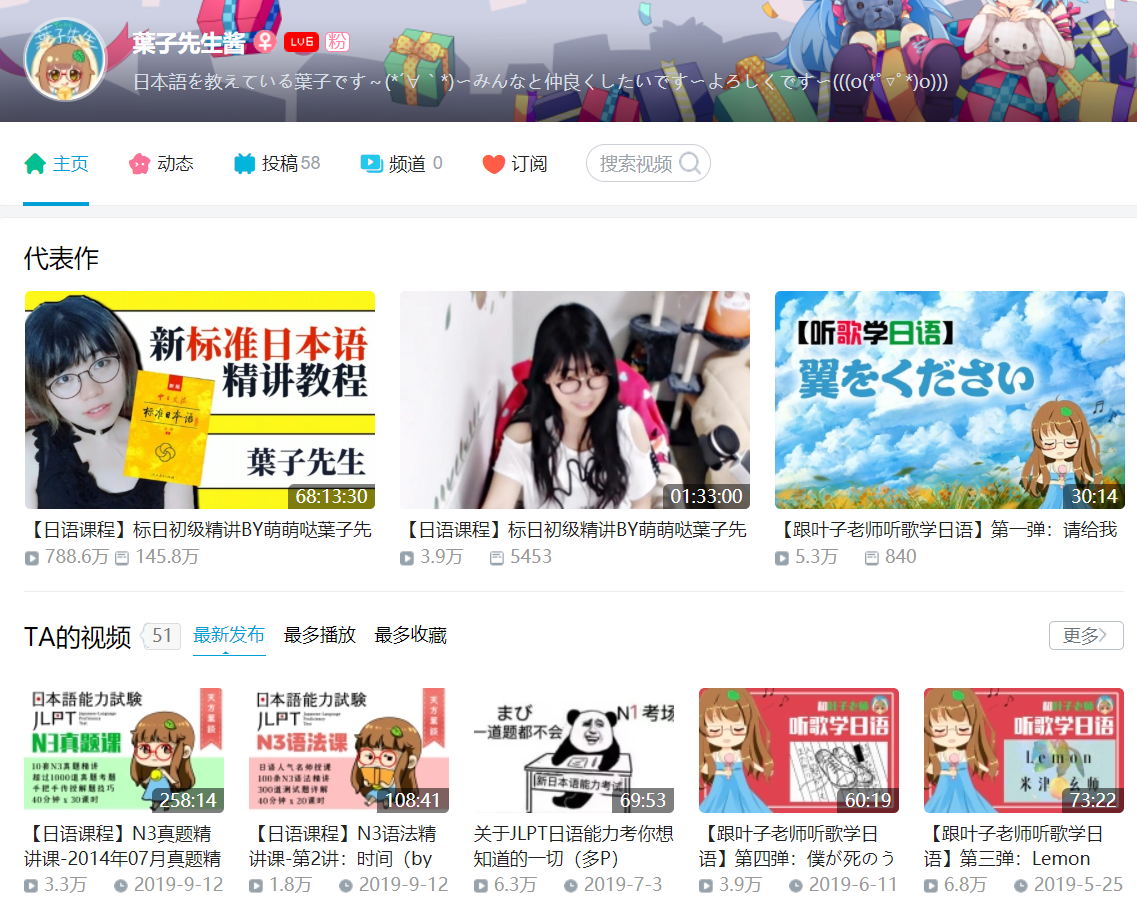Open the 主页 home tab

(56, 164)
